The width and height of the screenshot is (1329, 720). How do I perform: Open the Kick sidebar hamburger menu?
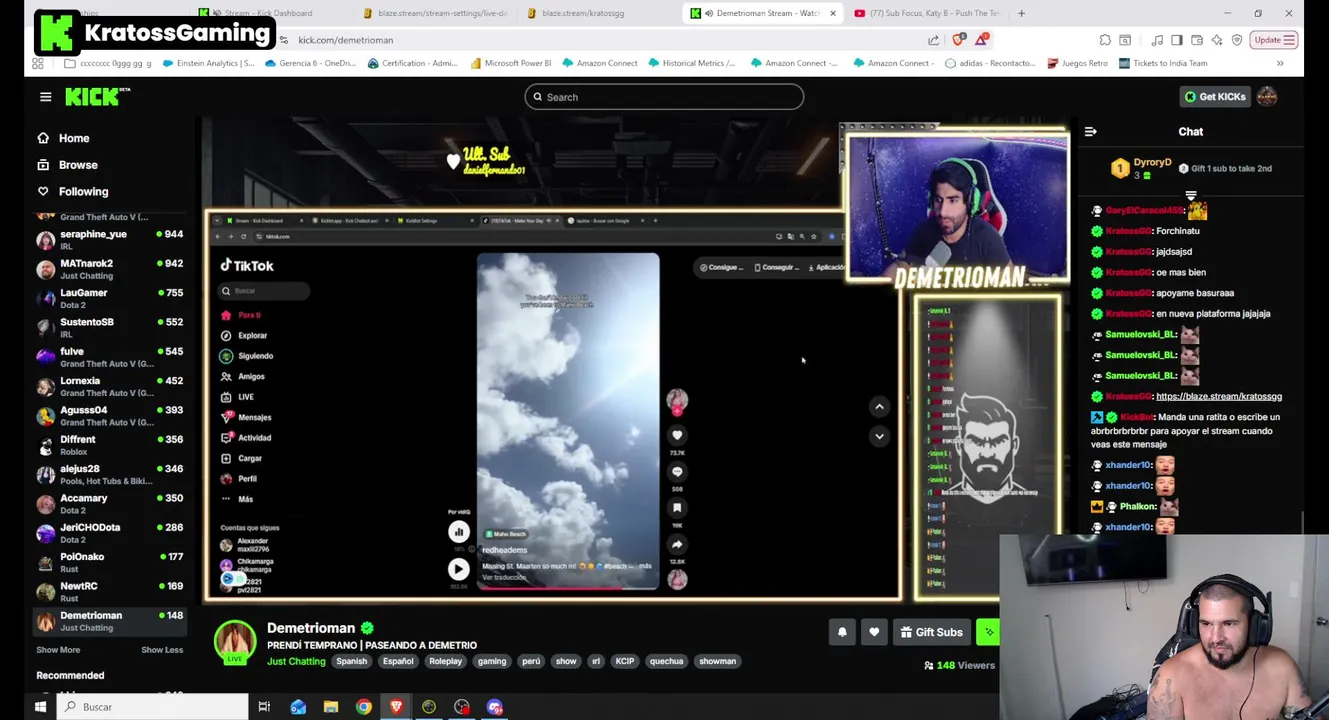pos(45,97)
